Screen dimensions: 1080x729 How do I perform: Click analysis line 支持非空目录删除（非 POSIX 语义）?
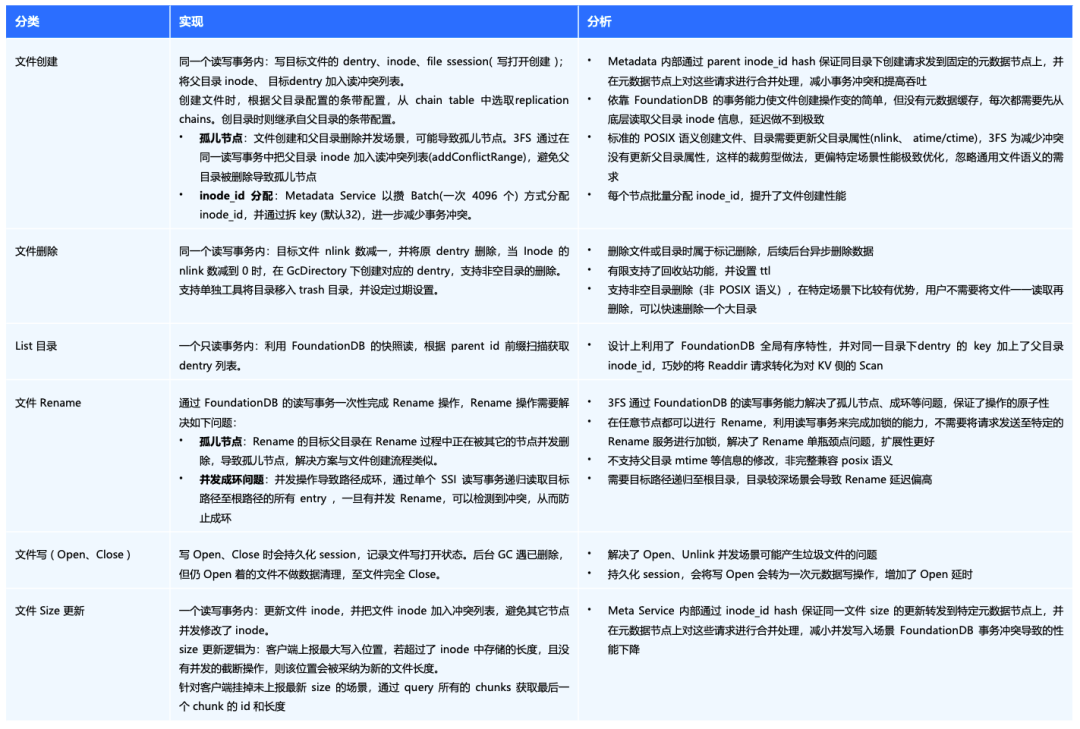pos(835,300)
